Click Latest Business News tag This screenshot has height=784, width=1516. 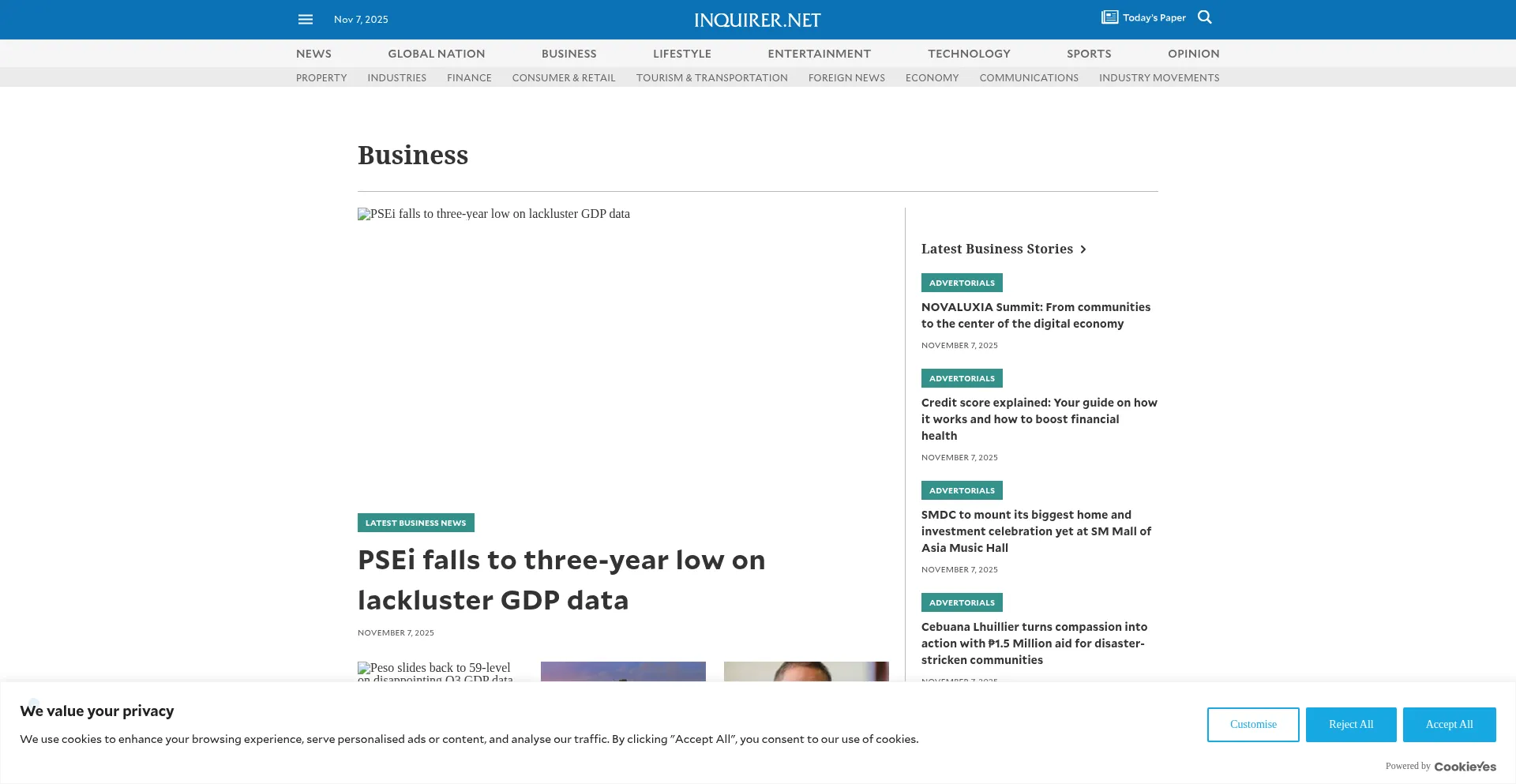tap(415, 523)
